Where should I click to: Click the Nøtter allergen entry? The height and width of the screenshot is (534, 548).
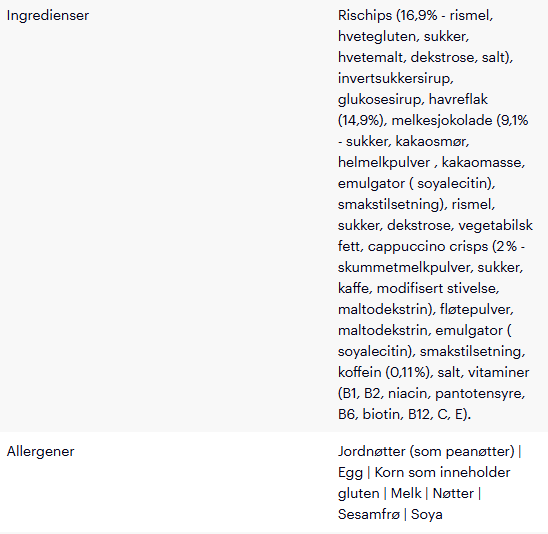click(453, 493)
